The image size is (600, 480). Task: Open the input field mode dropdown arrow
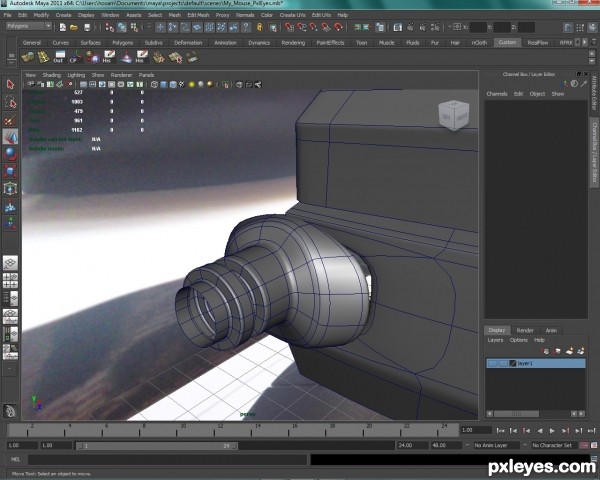pyautogui.click(x=450, y=27)
